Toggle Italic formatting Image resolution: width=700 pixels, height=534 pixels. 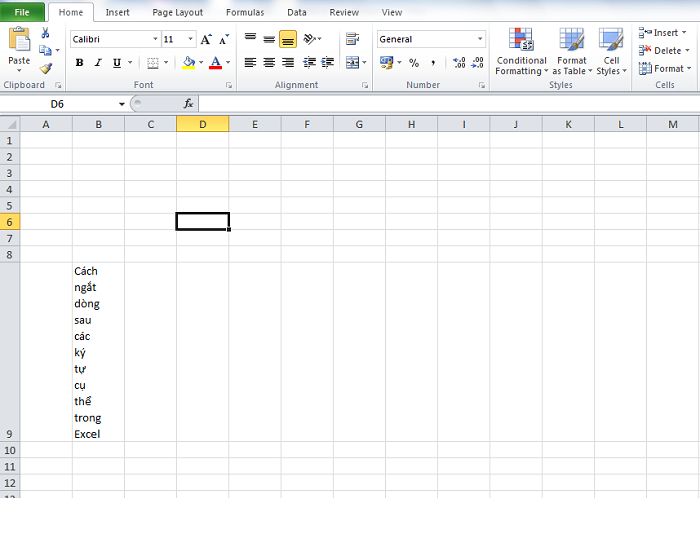(x=98, y=63)
